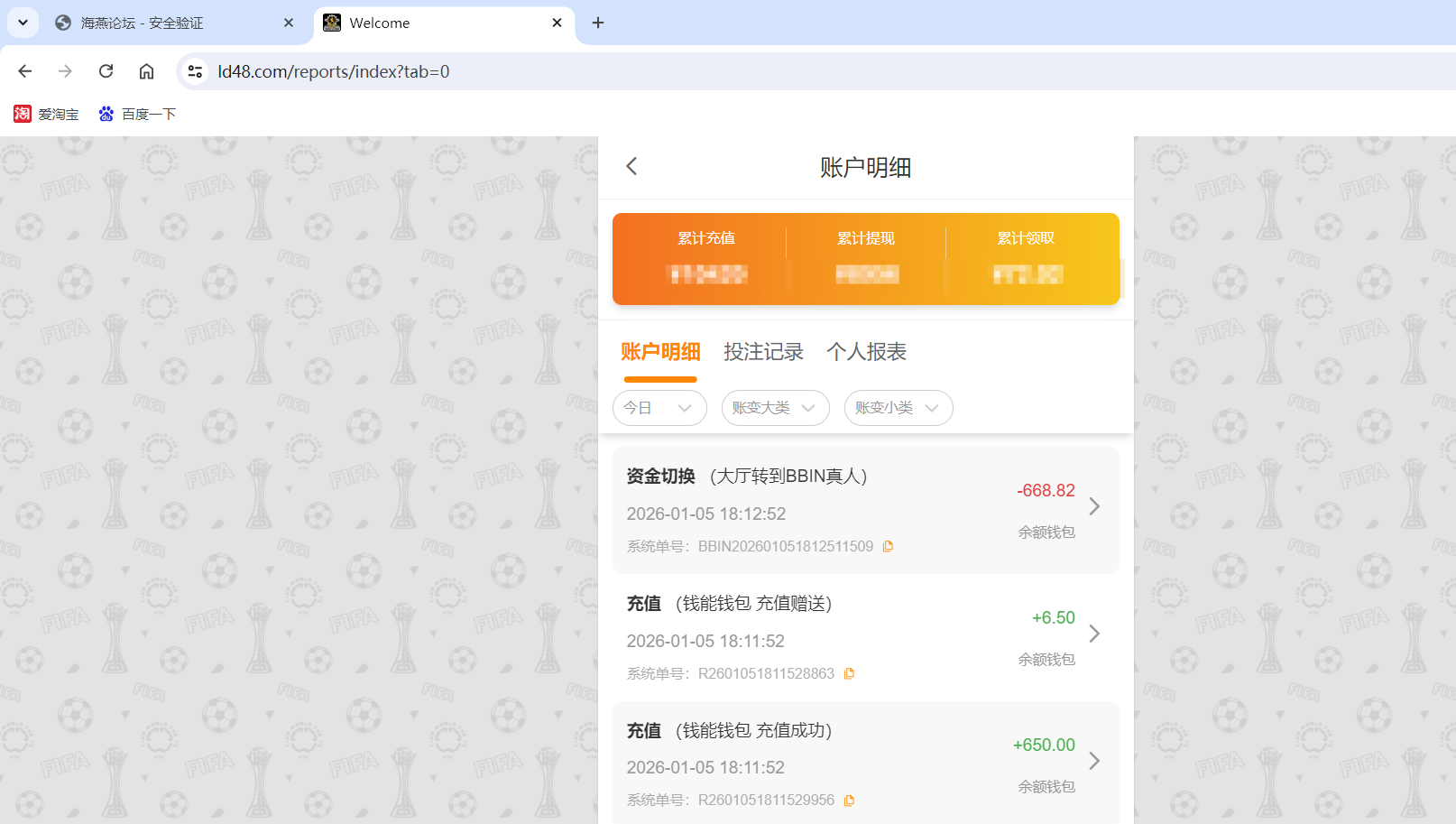The width and height of the screenshot is (1456, 824).
Task: Open the 账变小类 filter dropdown
Action: click(898, 408)
